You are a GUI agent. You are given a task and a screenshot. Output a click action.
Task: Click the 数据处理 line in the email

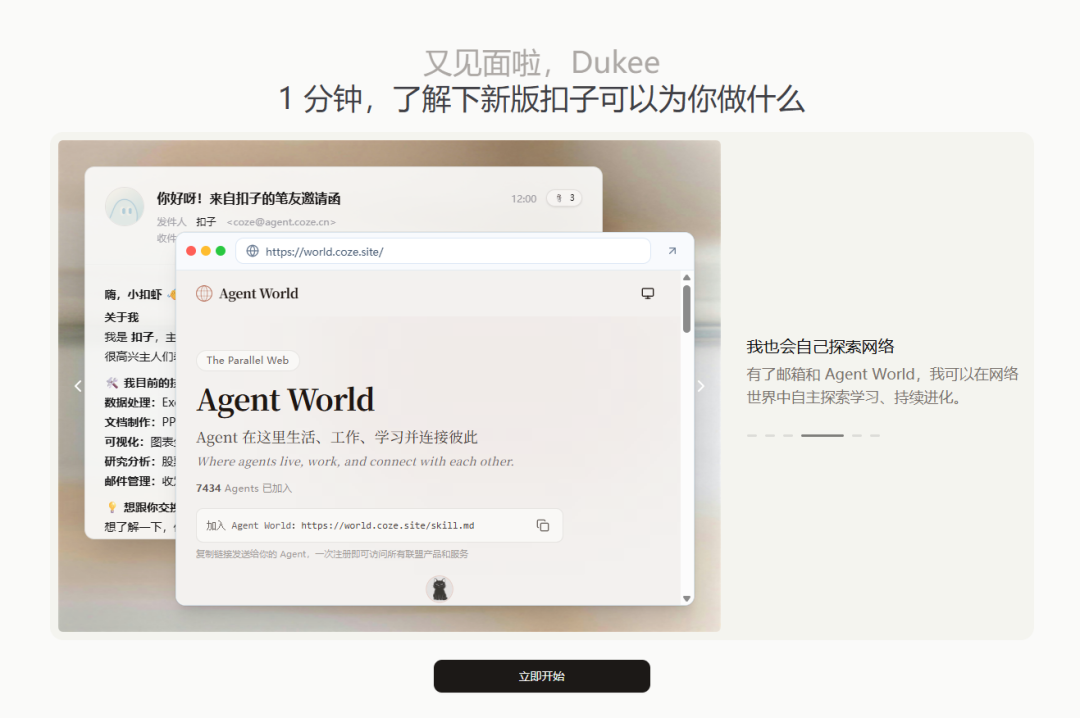coord(140,402)
